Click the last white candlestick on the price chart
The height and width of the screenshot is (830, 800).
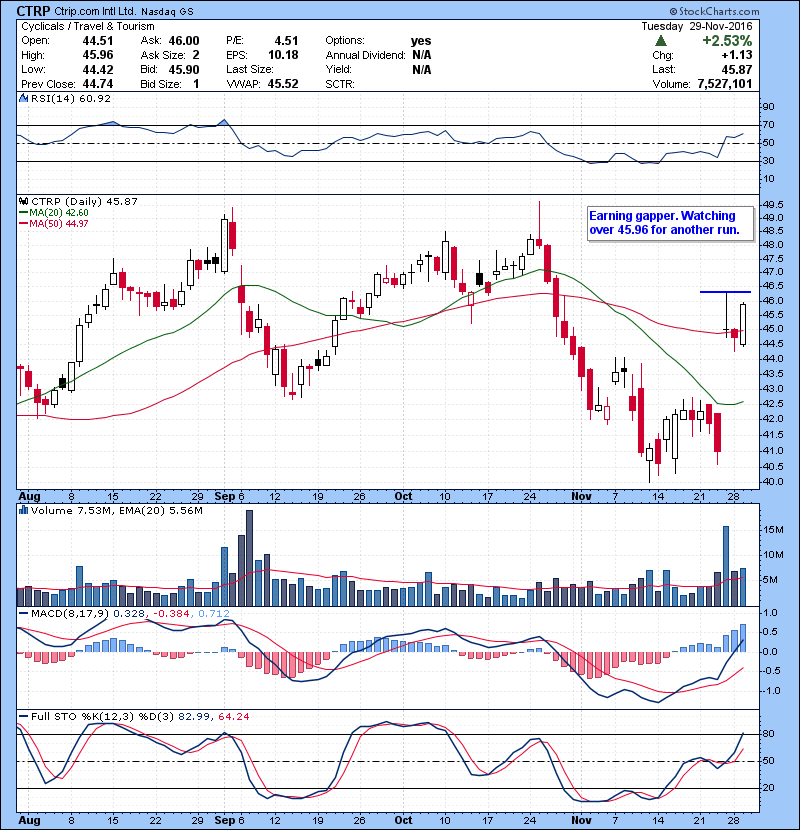click(x=743, y=324)
